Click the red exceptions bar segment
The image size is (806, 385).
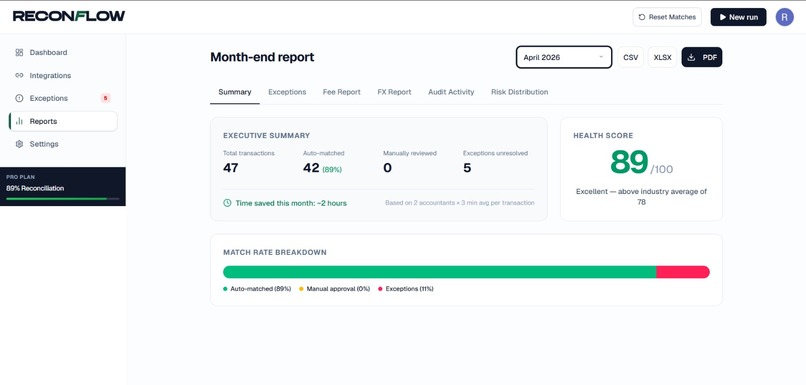pyautogui.click(x=683, y=272)
